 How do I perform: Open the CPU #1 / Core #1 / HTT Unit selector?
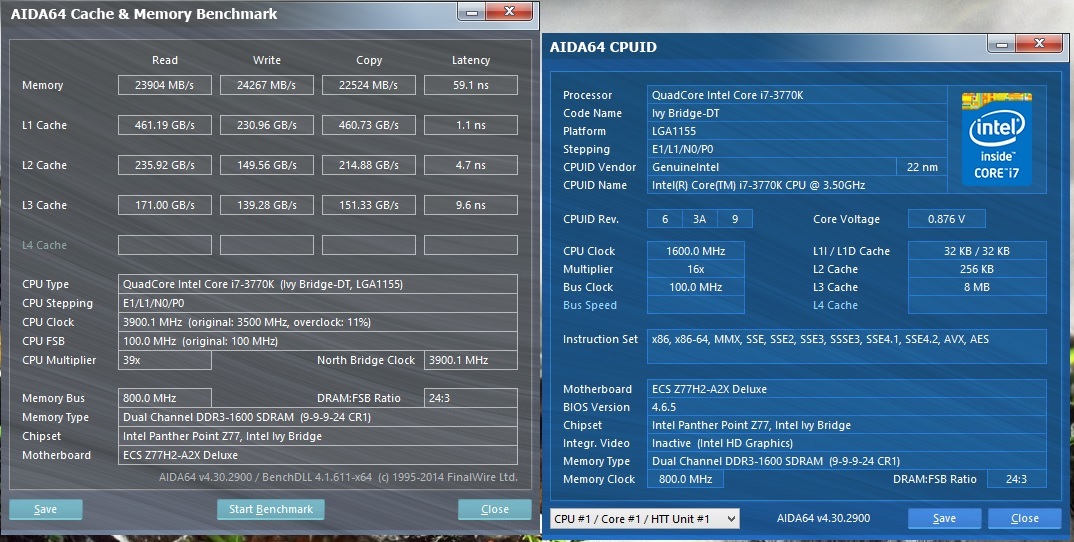(645, 519)
